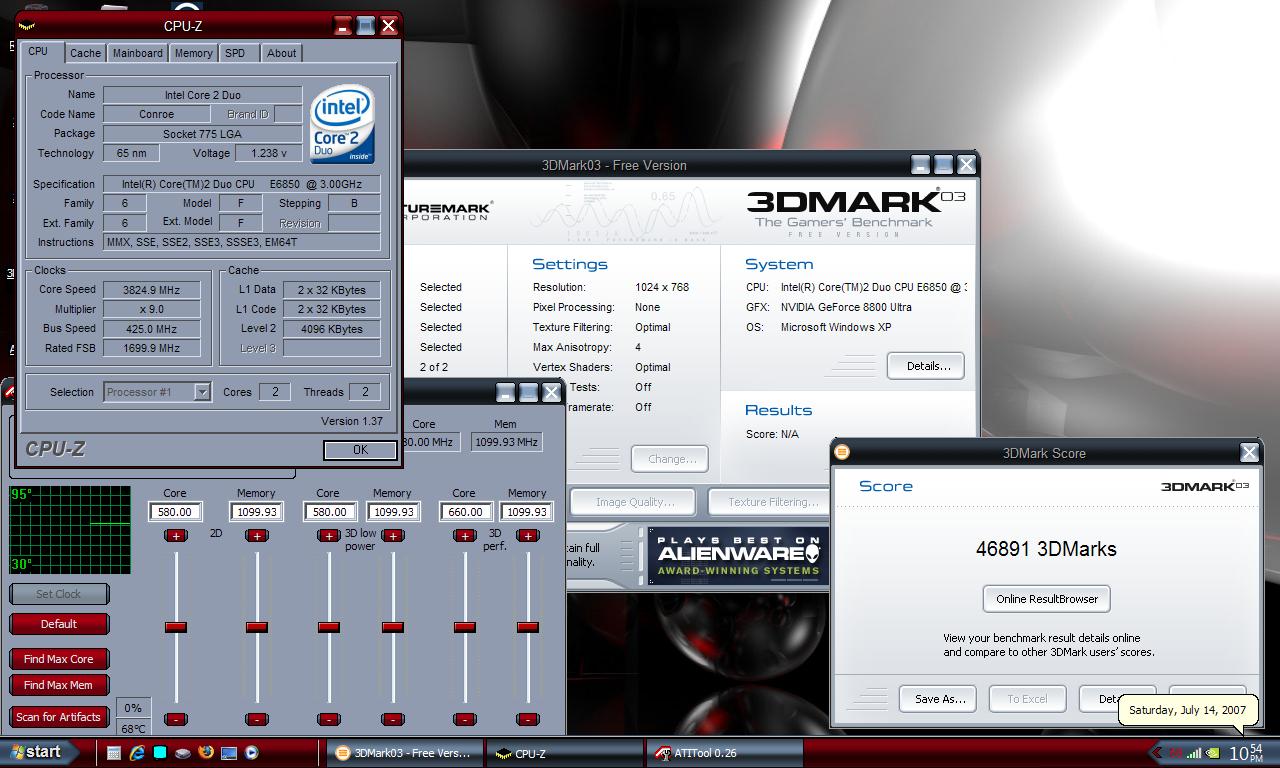Viewport: 1280px width, 768px height.
Task: Click the 3D perf. Core slider handle
Action: point(464,627)
